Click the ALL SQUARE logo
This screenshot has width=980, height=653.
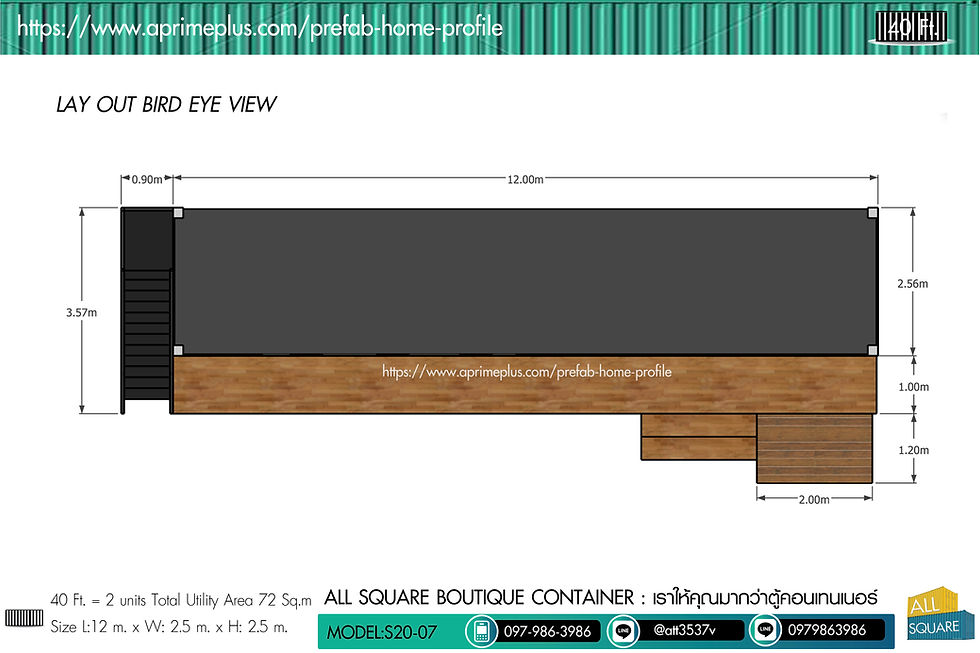[x=934, y=615]
